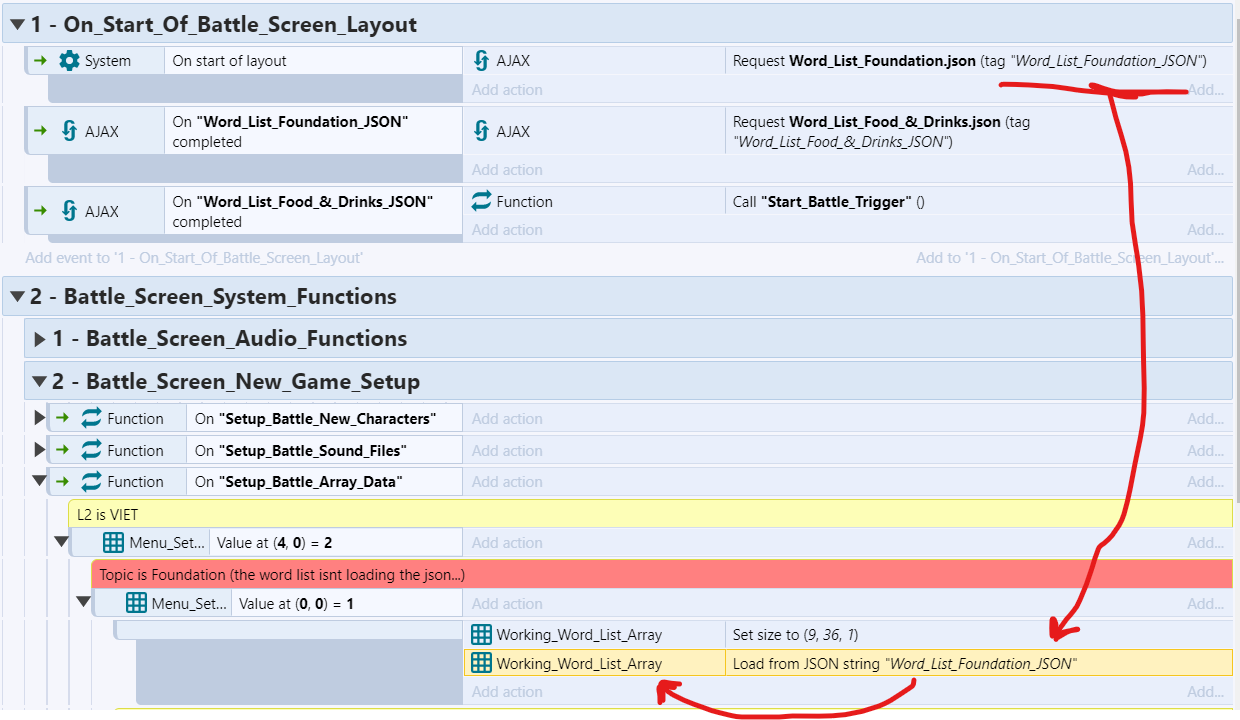Click Add action under Call Start_Battle_Trigger
Viewport: 1240px width, 720px height.
507,230
